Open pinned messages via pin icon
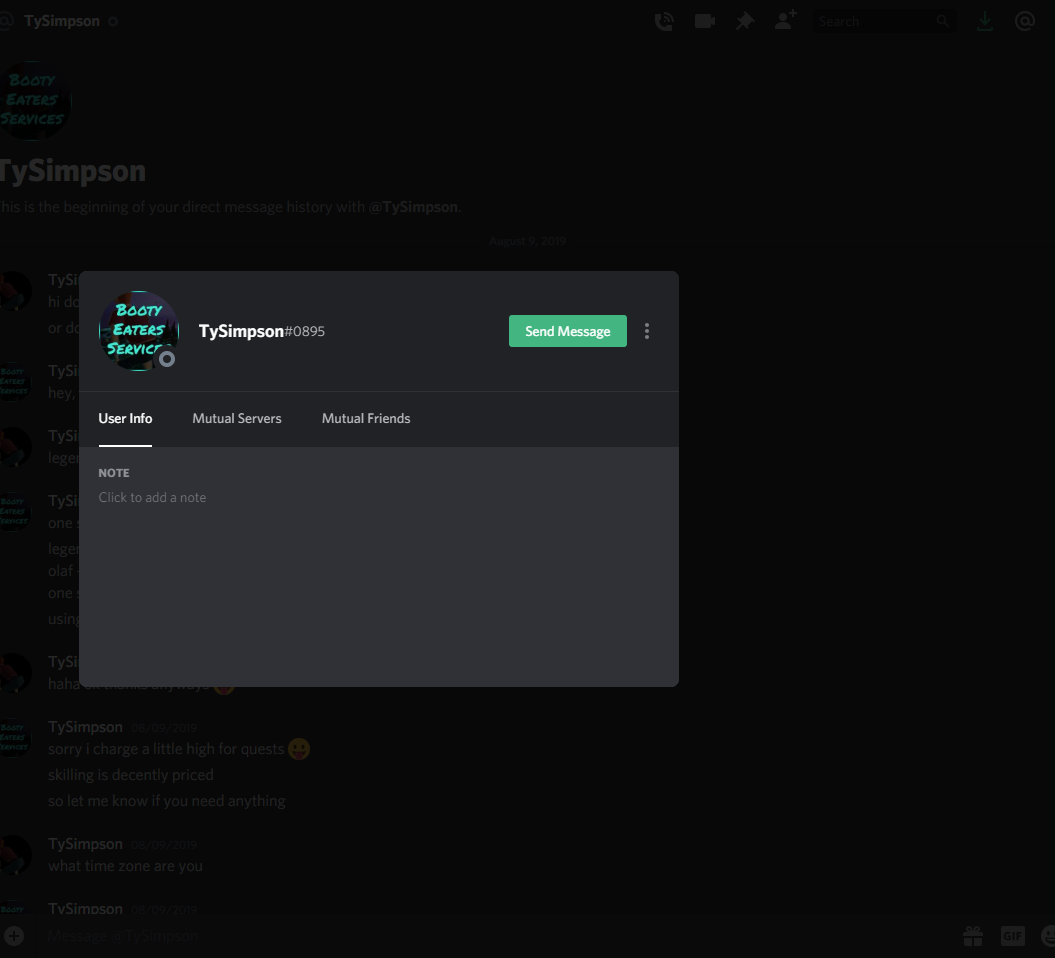 [x=745, y=22]
